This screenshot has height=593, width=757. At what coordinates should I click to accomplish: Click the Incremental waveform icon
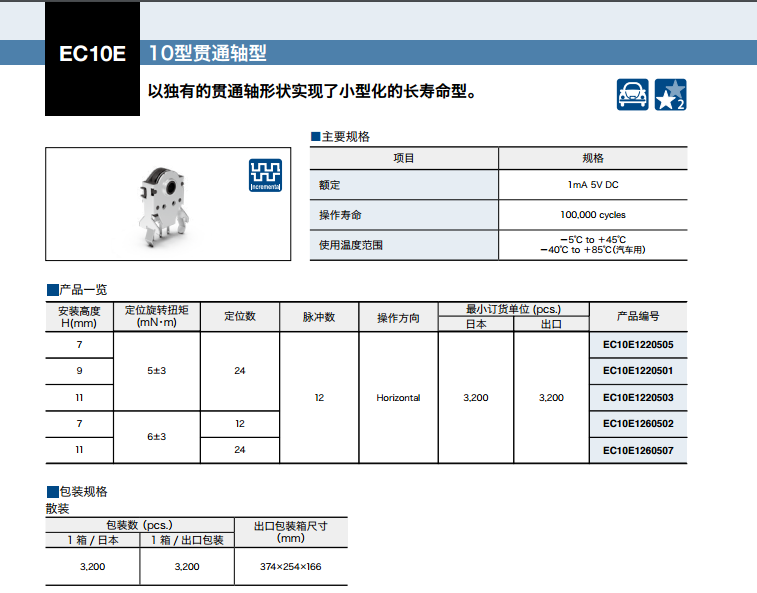click(x=265, y=175)
